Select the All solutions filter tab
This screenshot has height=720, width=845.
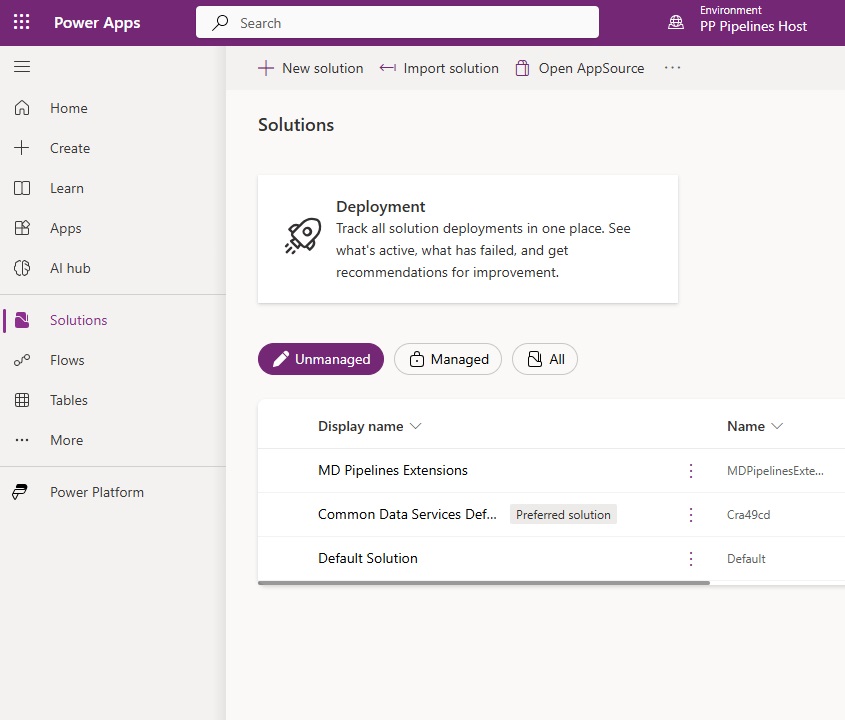(x=545, y=359)
